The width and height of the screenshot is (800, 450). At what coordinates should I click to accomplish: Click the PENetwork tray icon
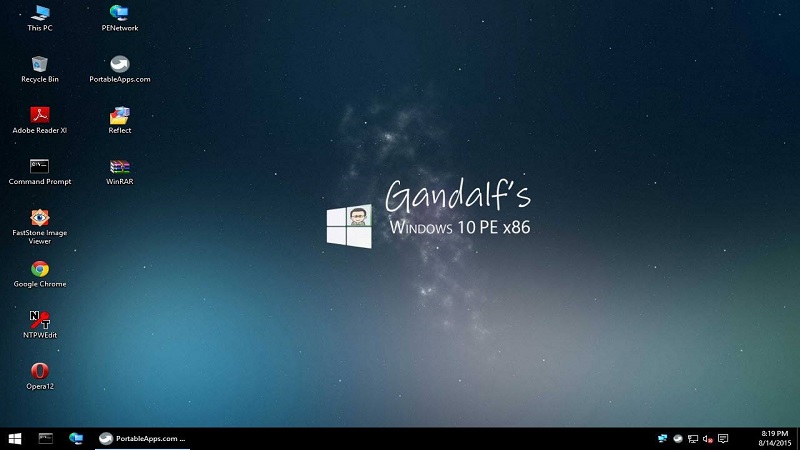coord(662,439)
